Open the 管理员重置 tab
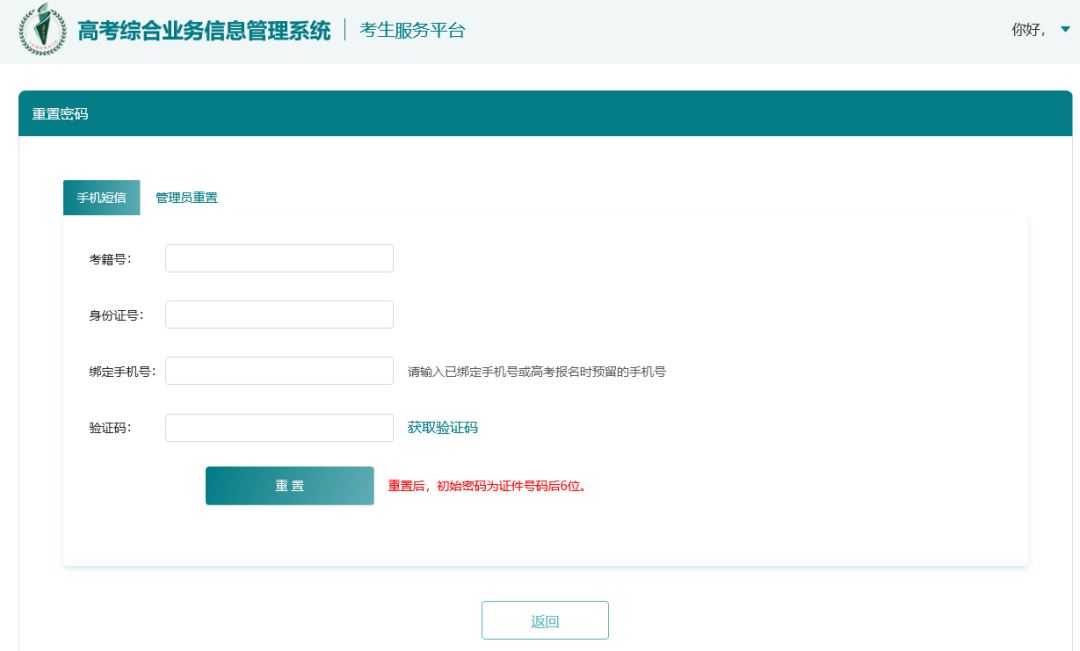The width and height of the screenshot is (1080, 651). pyautogui.click(x=186, y=198)
